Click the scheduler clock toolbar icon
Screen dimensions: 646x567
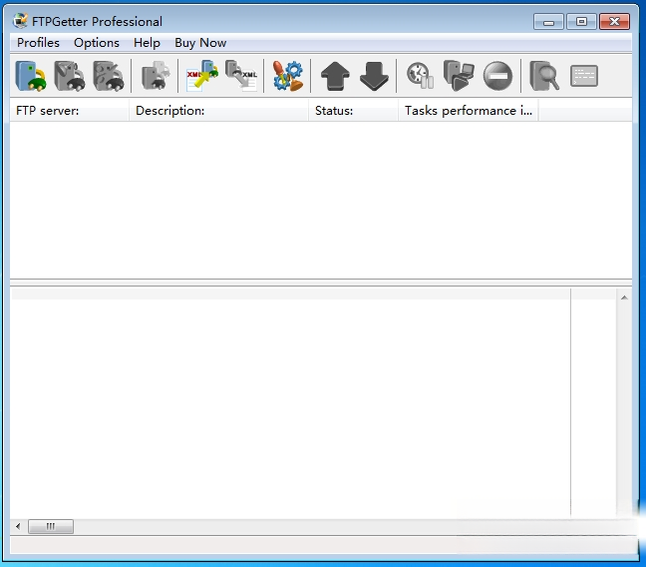[420, 76]
